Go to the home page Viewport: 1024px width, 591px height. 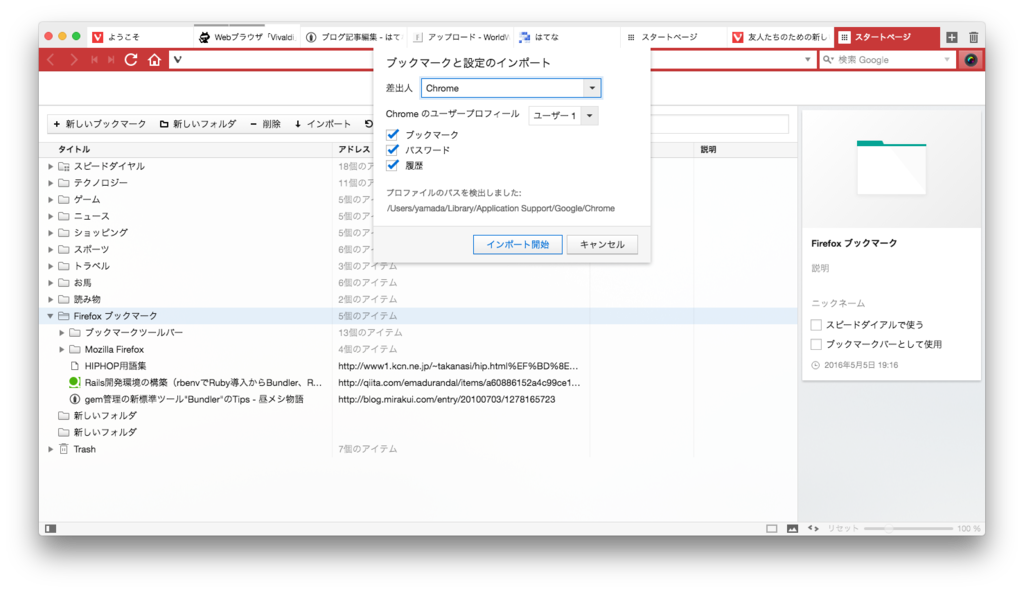coord(154,60)
